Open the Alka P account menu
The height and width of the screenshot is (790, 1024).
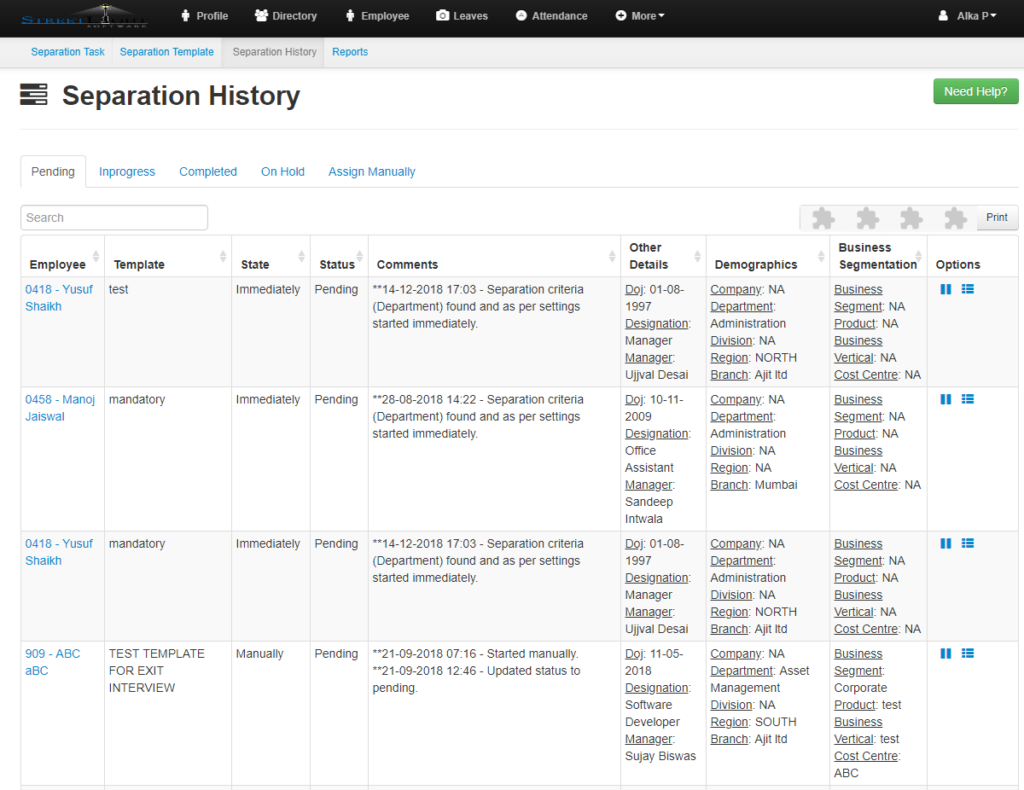[967, 16]
